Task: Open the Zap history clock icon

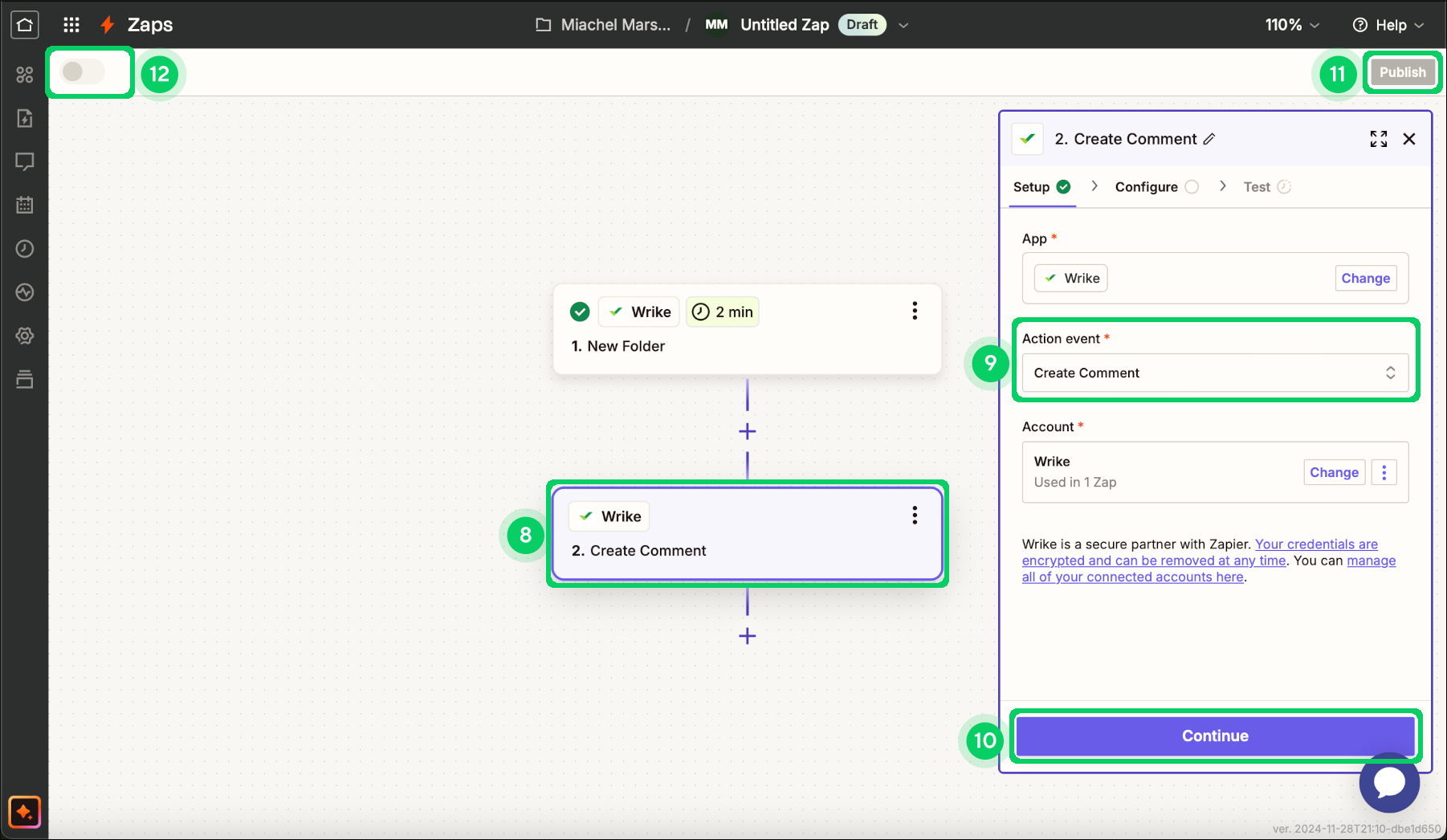Action: click(x=25, y=249)
